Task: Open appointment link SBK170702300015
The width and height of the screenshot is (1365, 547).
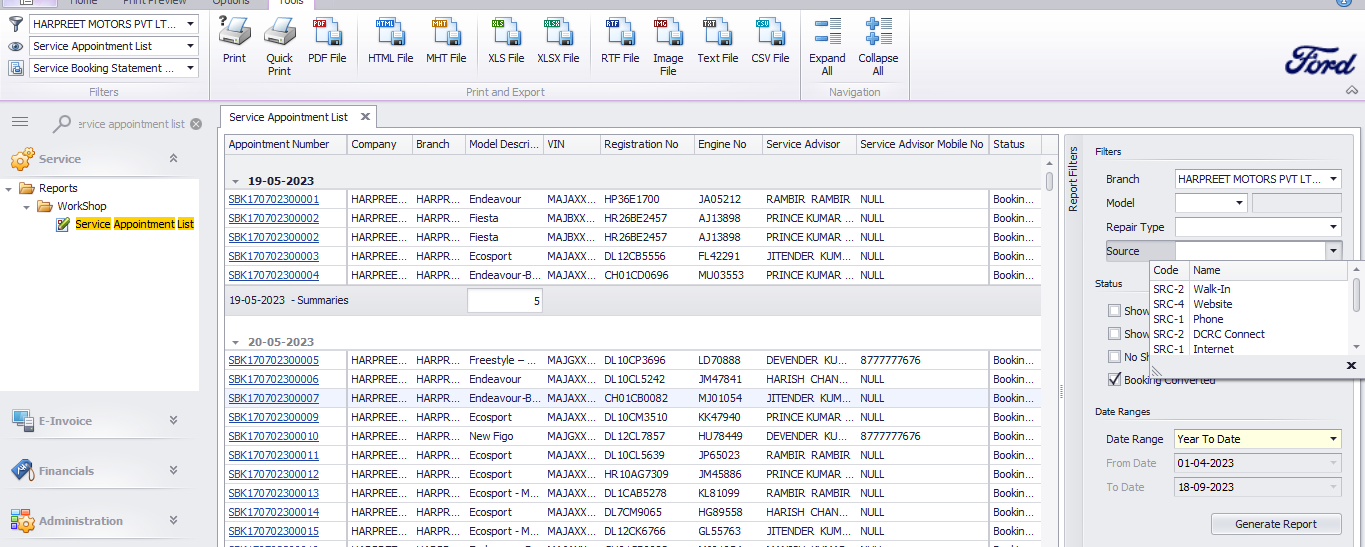Action: pyautogui.click(x=273, y=531)
